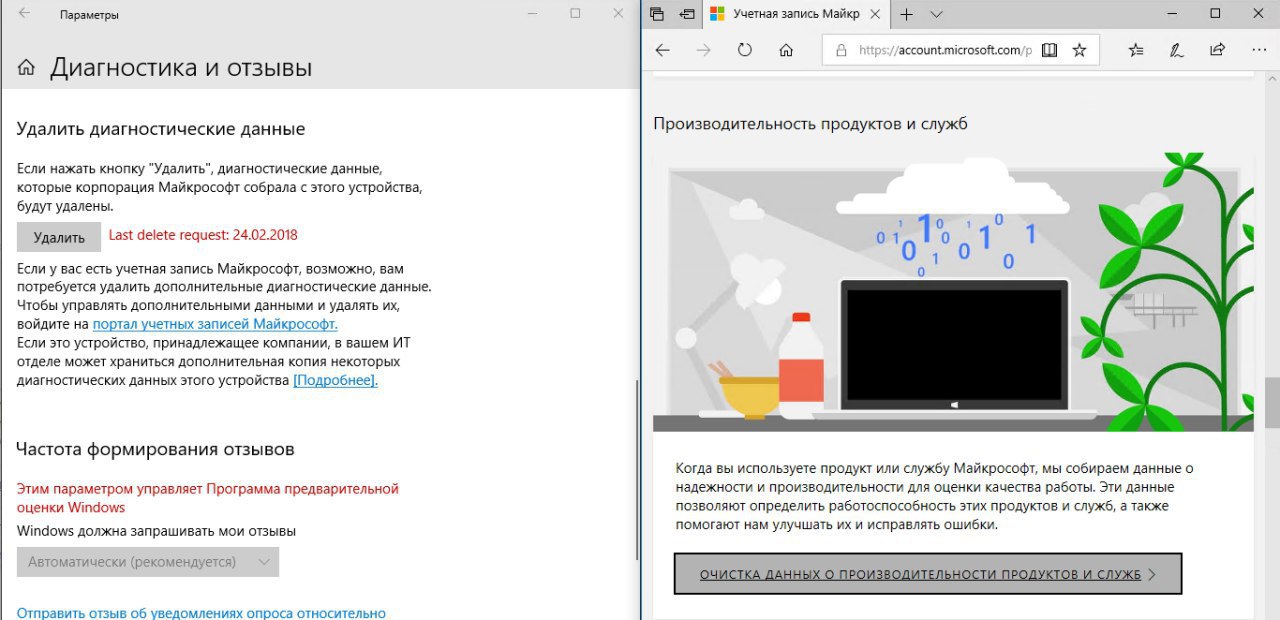Show Edge tabs set aside icon
Viewport: 1280px width, 620px height.
click(x=657, y=14)
